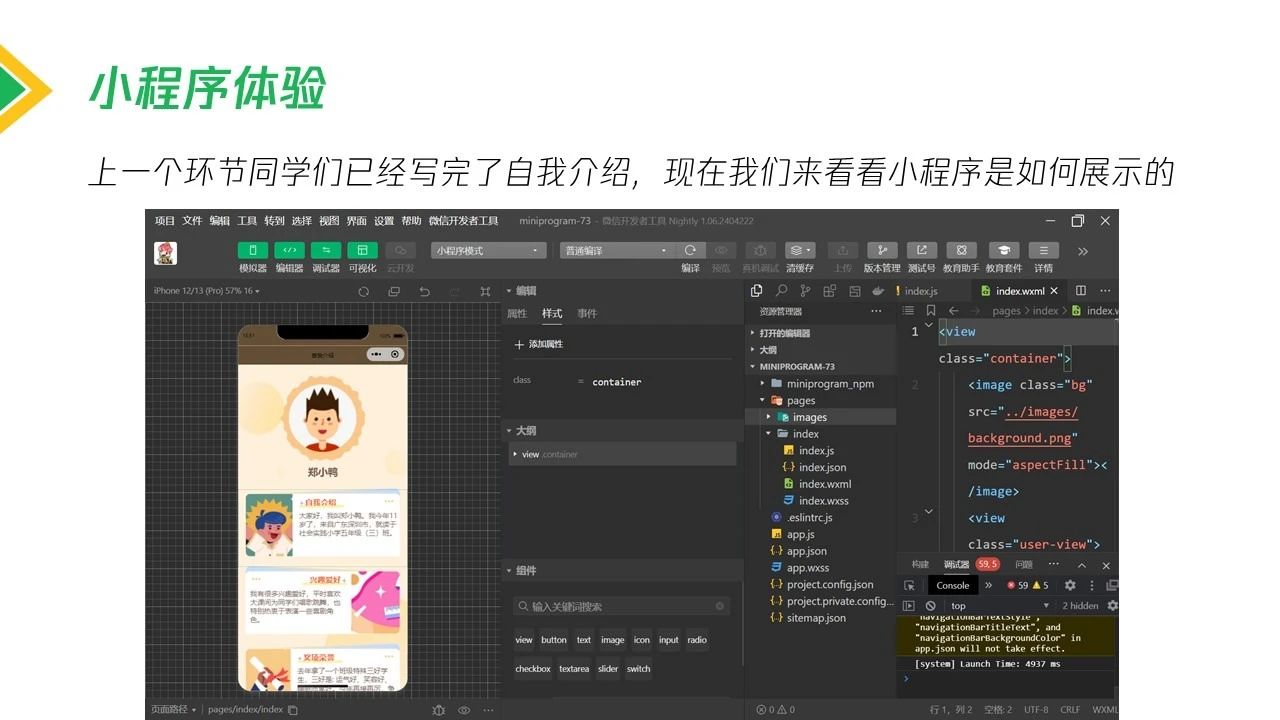Open the 小程序模式 mode dropdown
Image resolution: width=1280 pixels, height=720 pixels.
[489, 250]
